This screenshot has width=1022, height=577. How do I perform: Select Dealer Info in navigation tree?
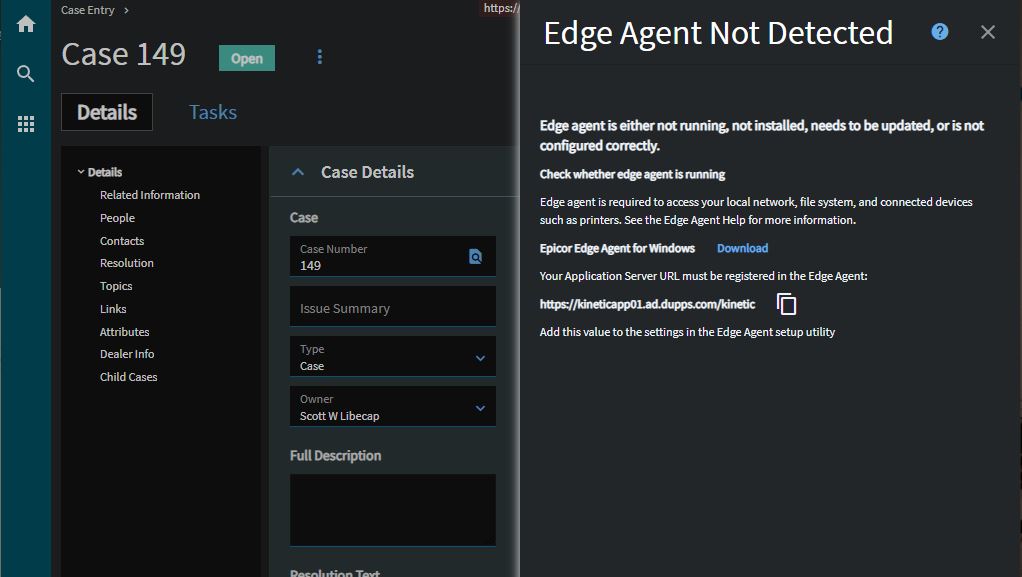pyautogui.click(x=127, y=354)
